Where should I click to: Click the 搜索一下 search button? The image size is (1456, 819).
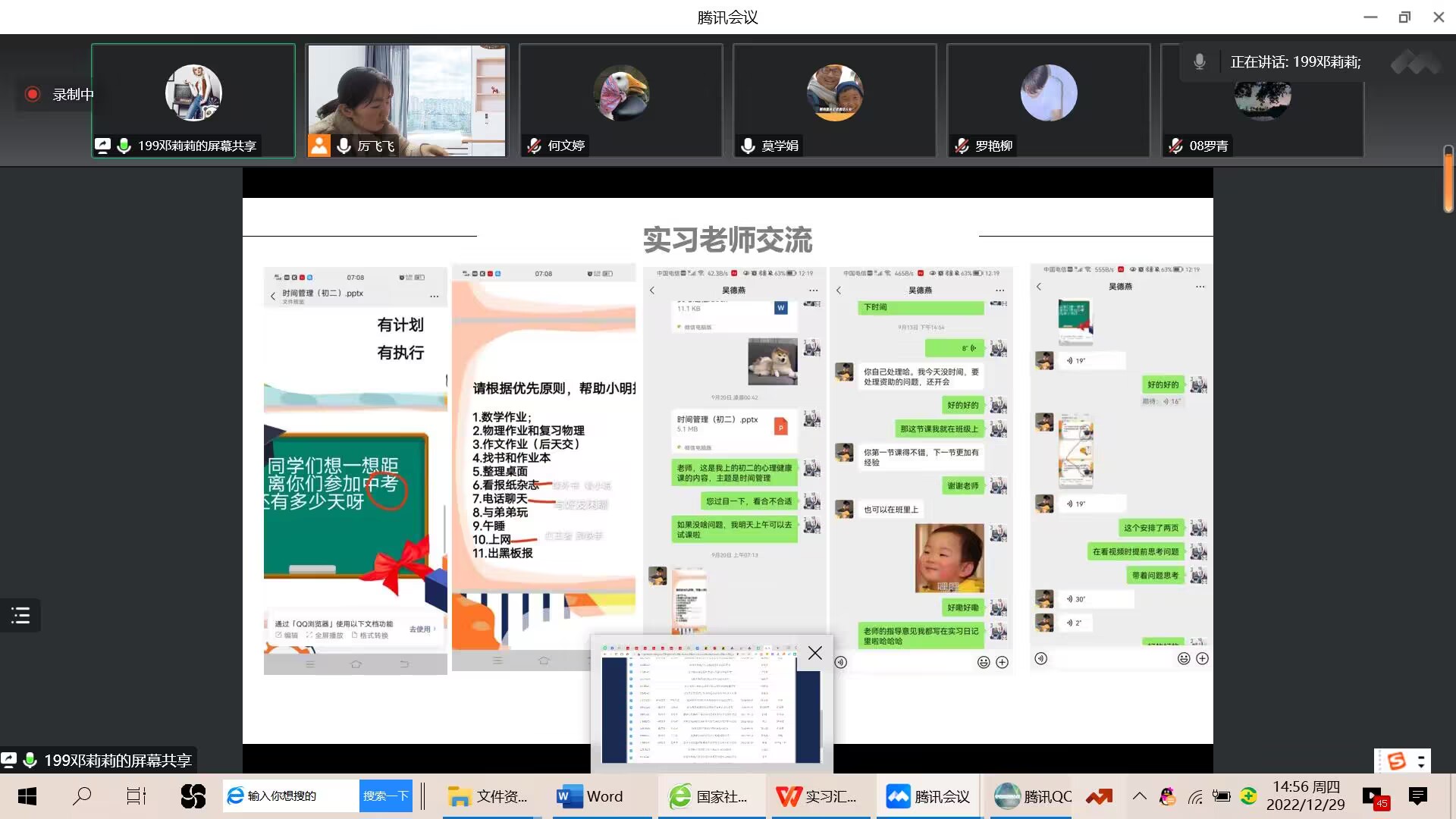click(x=385, y=796)
